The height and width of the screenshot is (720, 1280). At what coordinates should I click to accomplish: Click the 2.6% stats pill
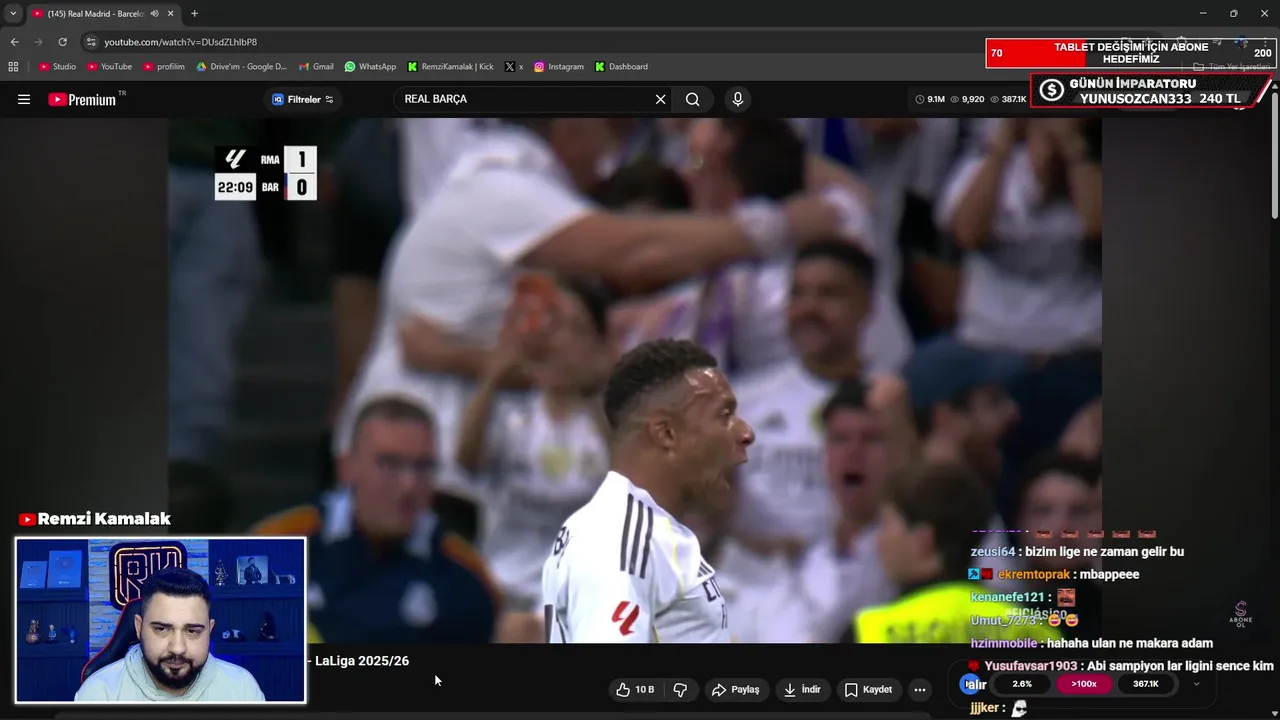click(x=1022, y=684)
